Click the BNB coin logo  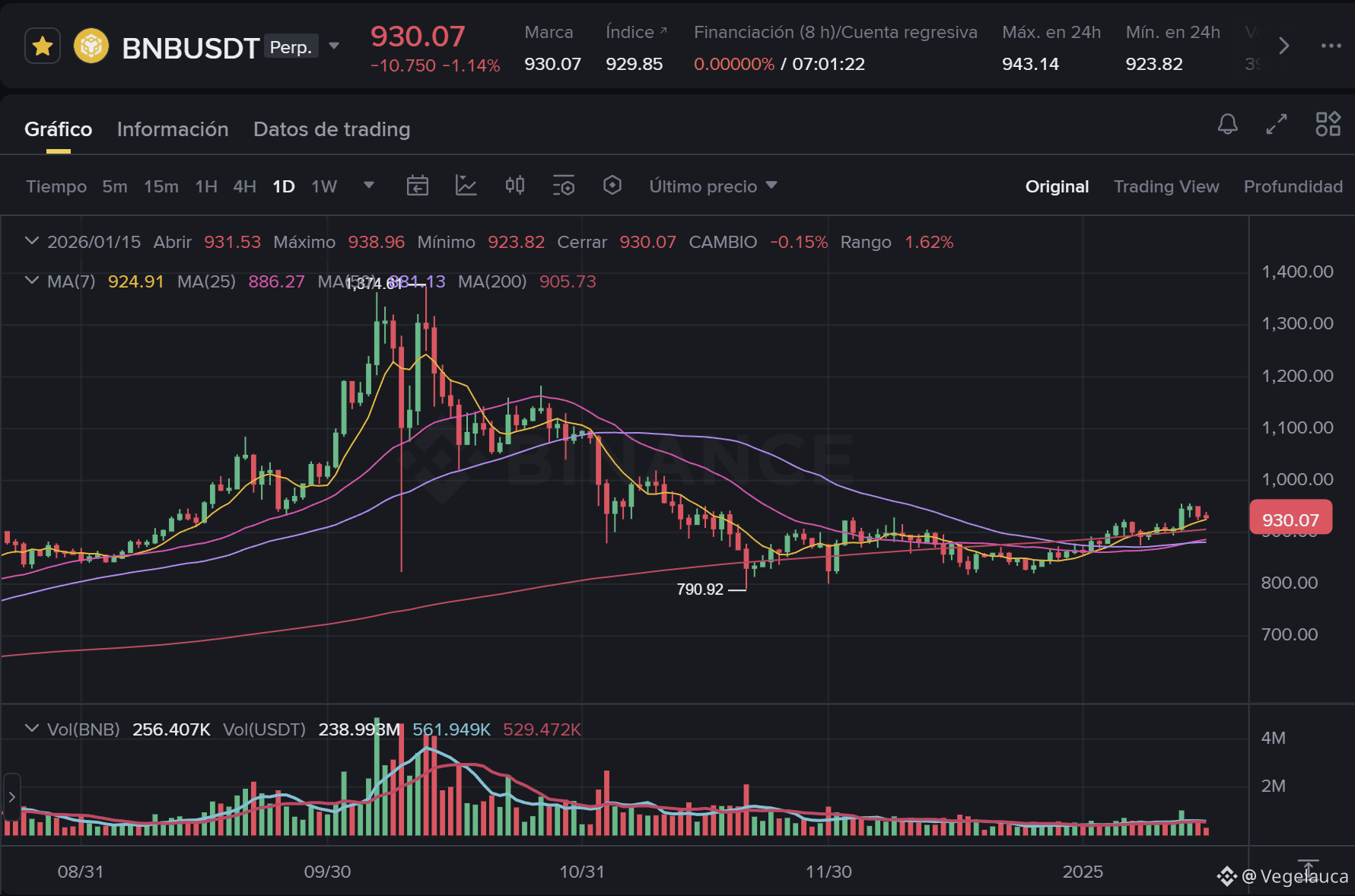pos(91,46)
